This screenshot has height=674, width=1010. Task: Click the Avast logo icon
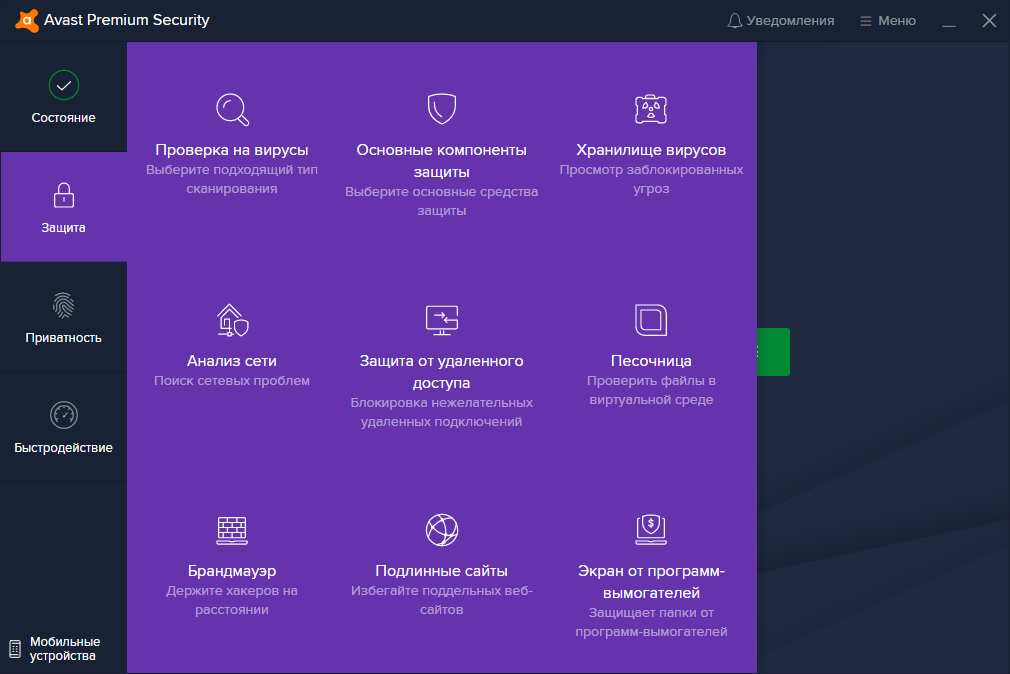26,21
